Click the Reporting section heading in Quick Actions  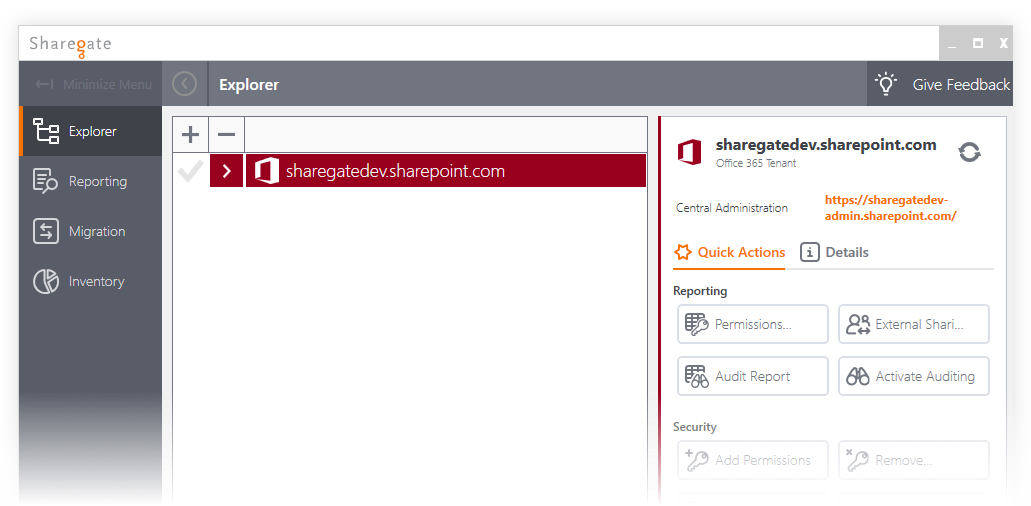pos(700,290)
